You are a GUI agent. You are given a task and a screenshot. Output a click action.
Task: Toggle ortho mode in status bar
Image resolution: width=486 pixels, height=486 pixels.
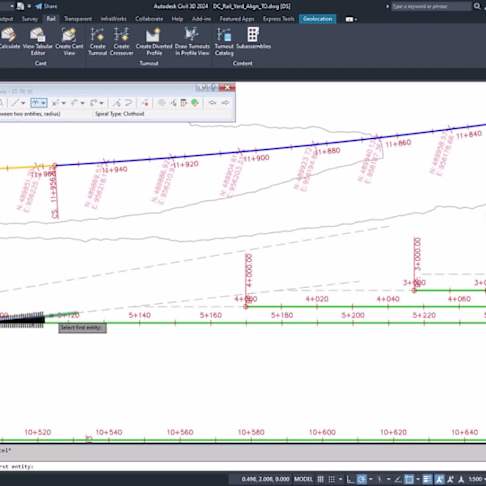350,479
